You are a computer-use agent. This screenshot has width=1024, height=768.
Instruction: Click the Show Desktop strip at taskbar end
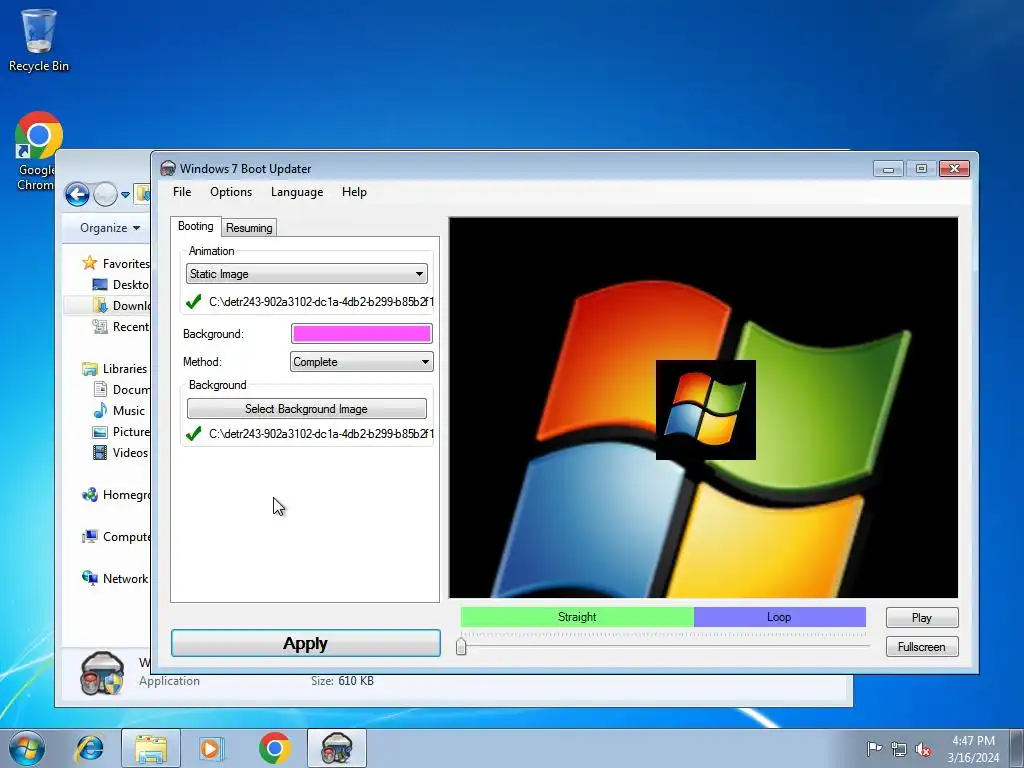coord(1017,748)
